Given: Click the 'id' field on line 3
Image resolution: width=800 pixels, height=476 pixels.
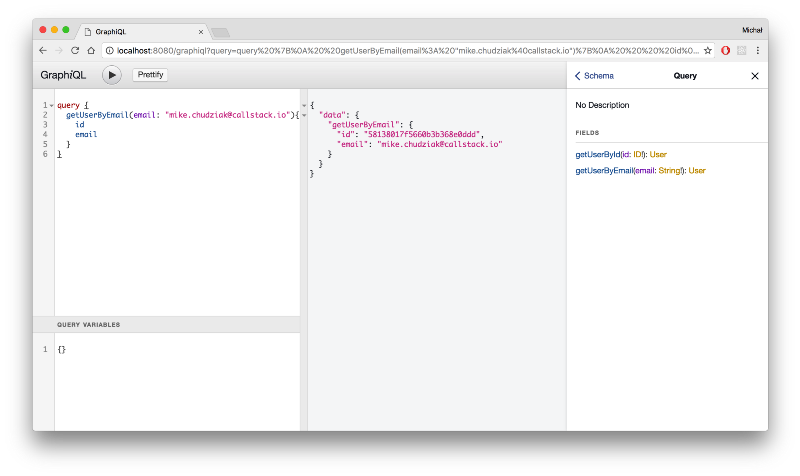Looking at the screenshot, I should 80,124.
